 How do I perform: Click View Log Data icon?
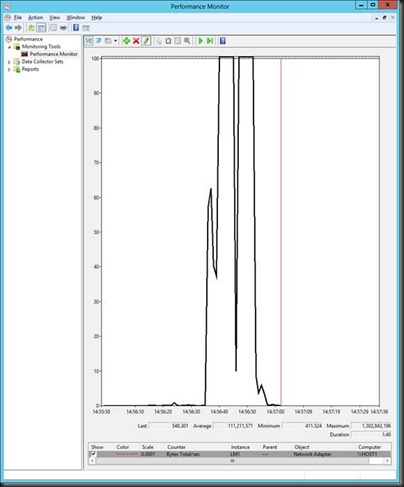coord(99,41)
